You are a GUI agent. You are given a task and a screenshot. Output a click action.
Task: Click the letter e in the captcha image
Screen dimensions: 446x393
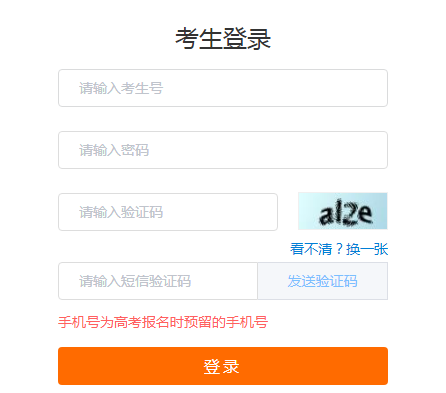point(364,214)
